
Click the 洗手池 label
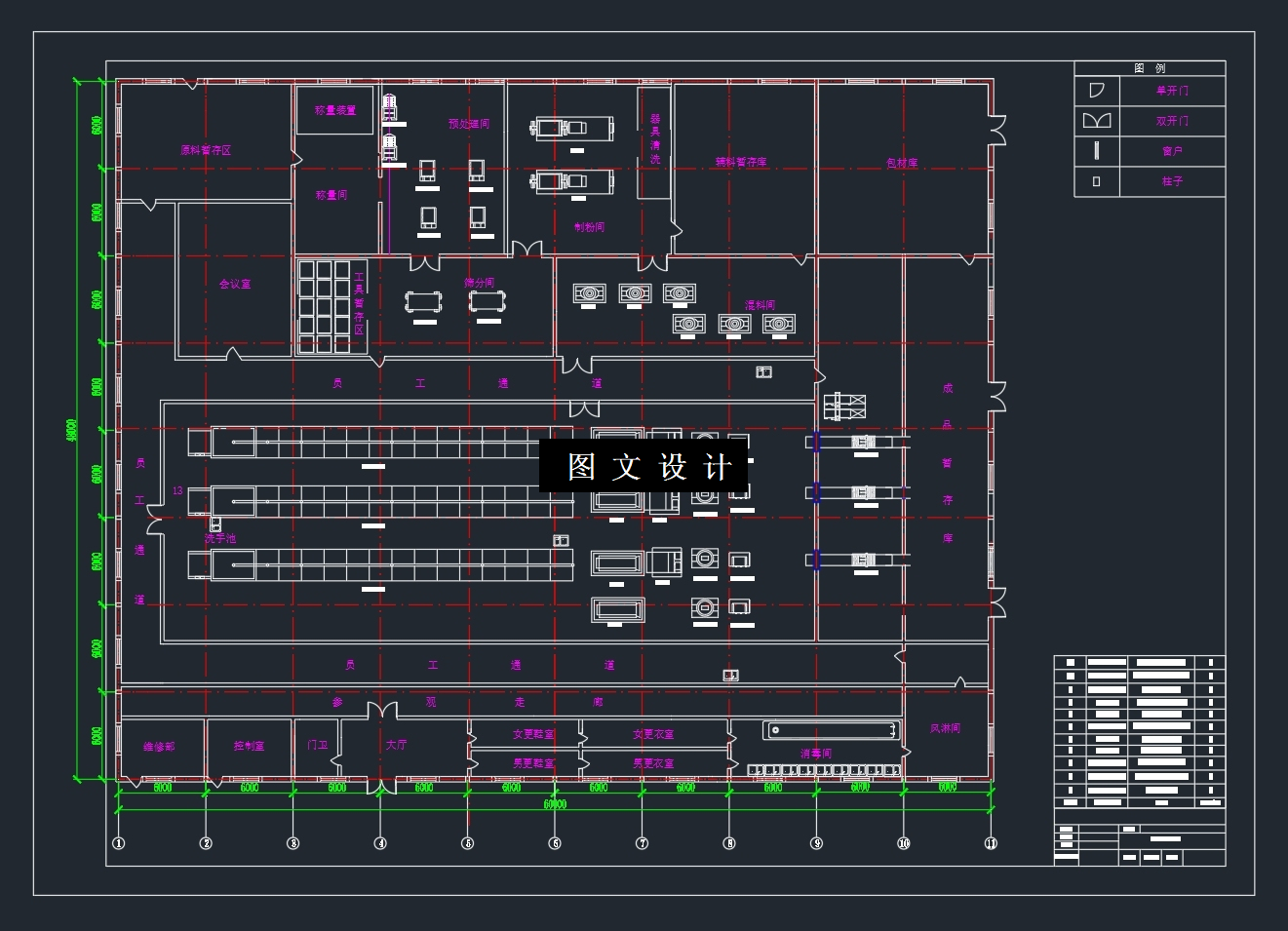(x=220, y=538)
